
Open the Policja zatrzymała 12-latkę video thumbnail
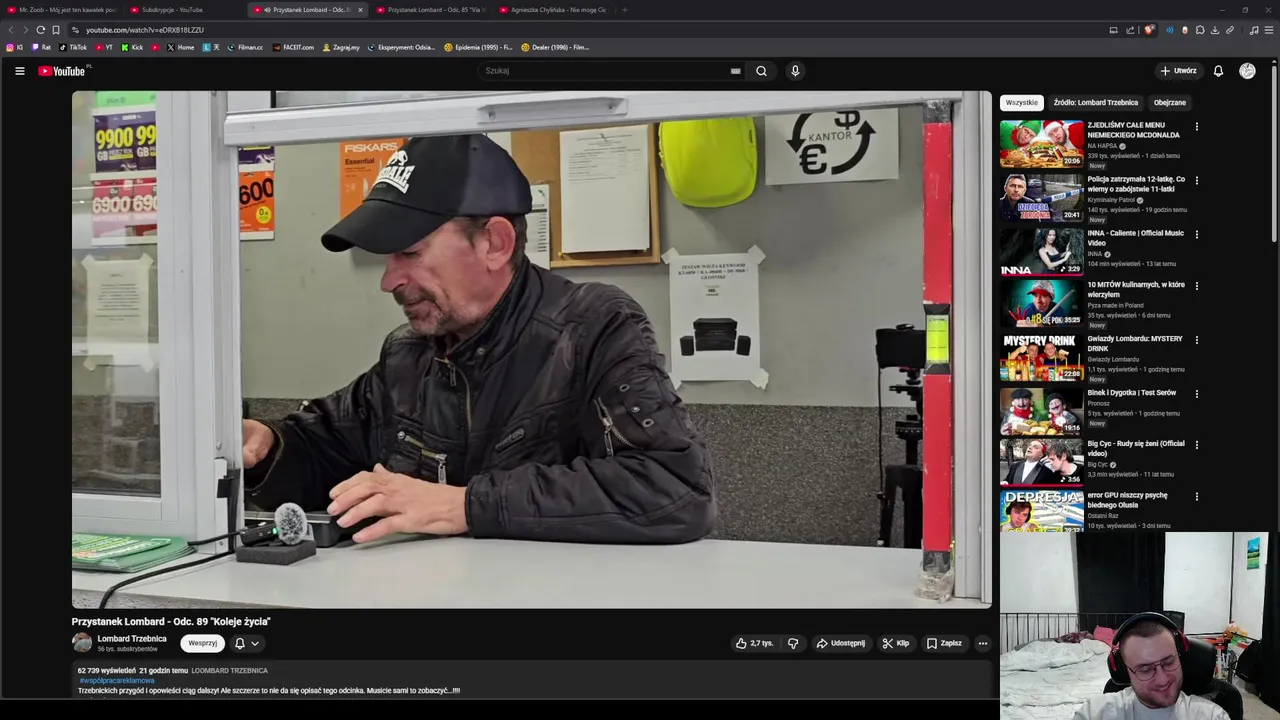[x=1041, y=198]
